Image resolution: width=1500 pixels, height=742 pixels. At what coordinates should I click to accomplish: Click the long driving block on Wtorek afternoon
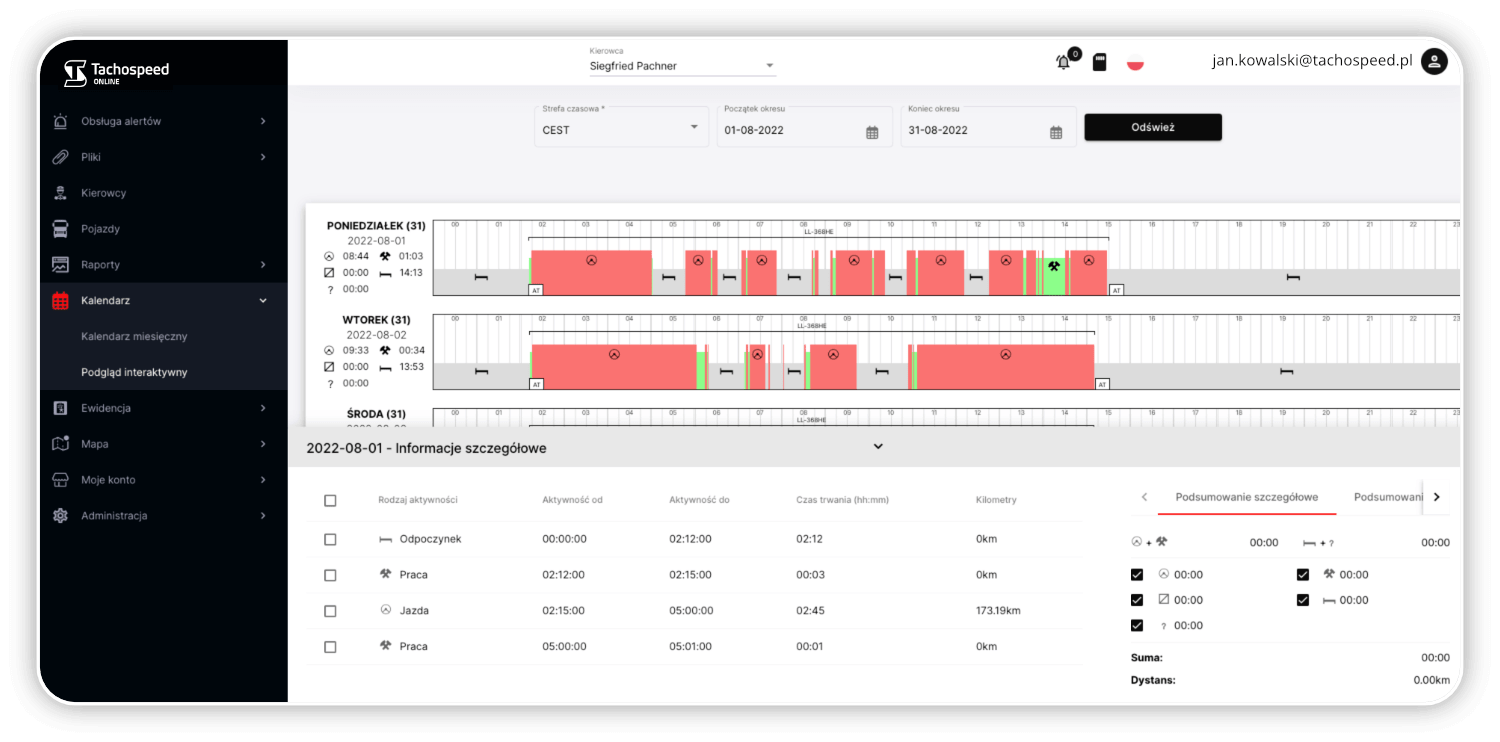click(1005, 367)
